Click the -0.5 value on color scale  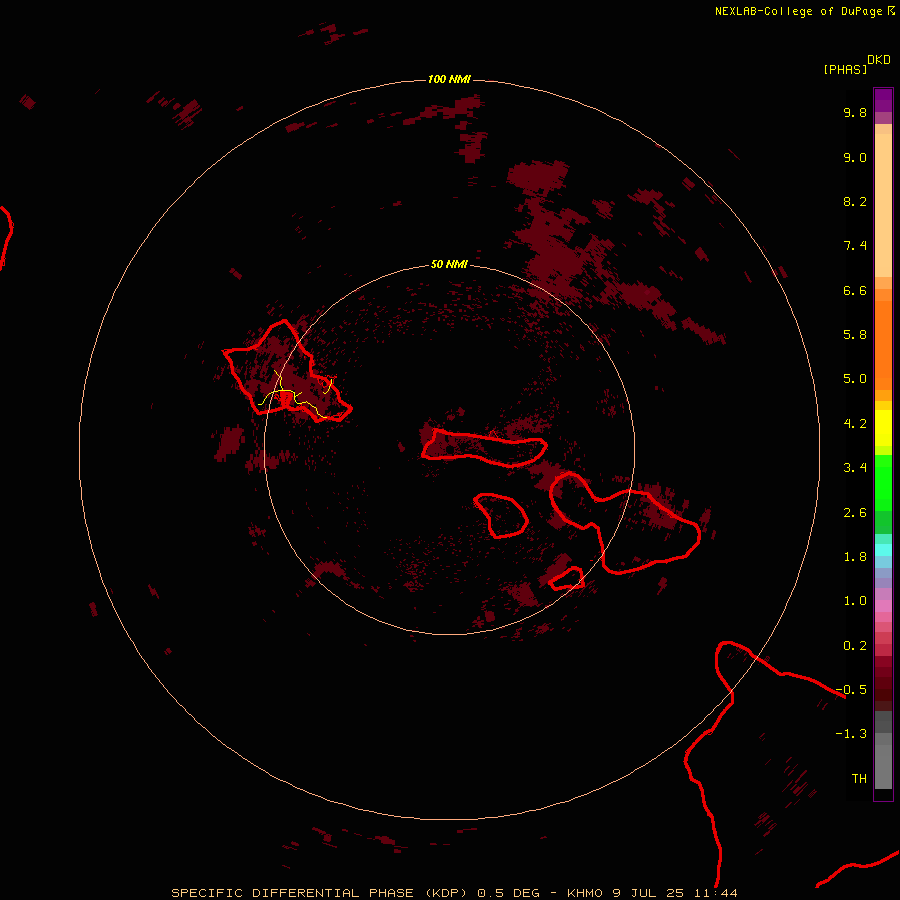pyautogui.click(x=851, y=690)
